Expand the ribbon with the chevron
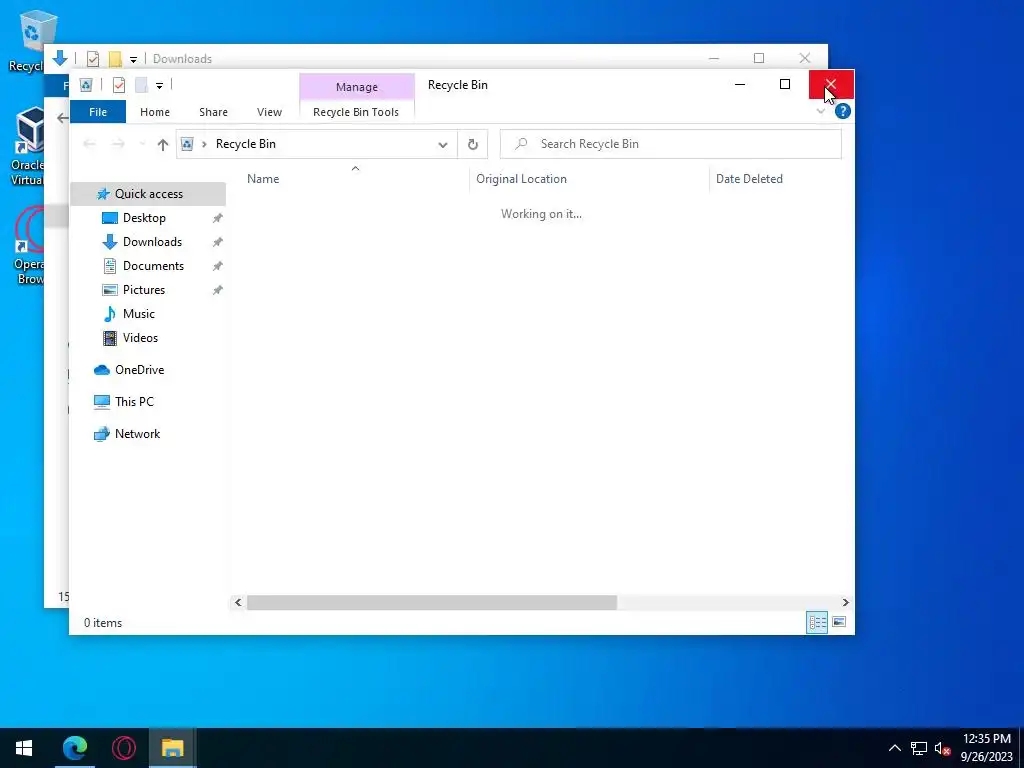The height and width of the screenshot is (768, 1024). click(821, 112)
